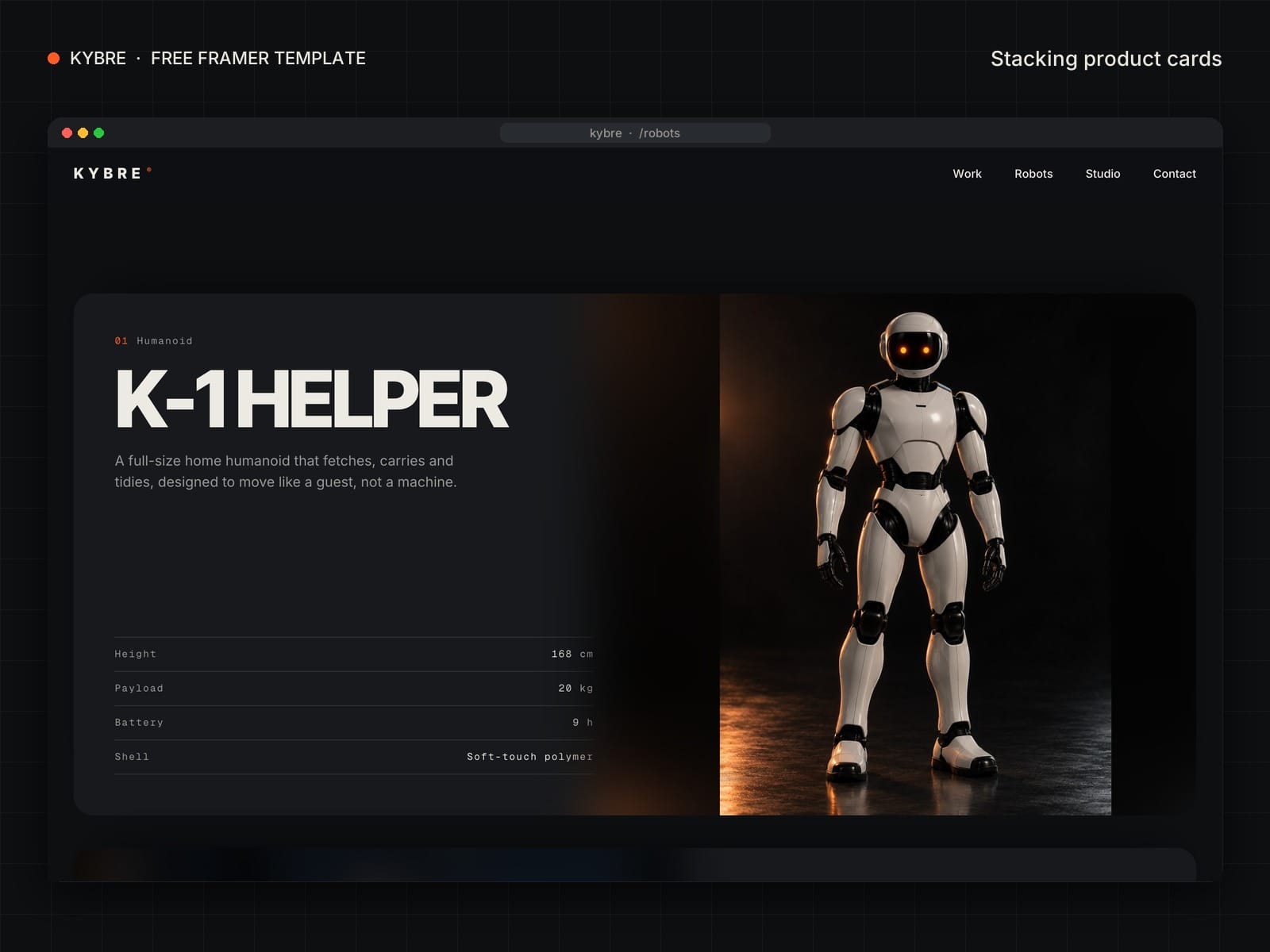
Task: Click the 'A full-size home humanoid' description paragraph
Action: click(286, 471)
